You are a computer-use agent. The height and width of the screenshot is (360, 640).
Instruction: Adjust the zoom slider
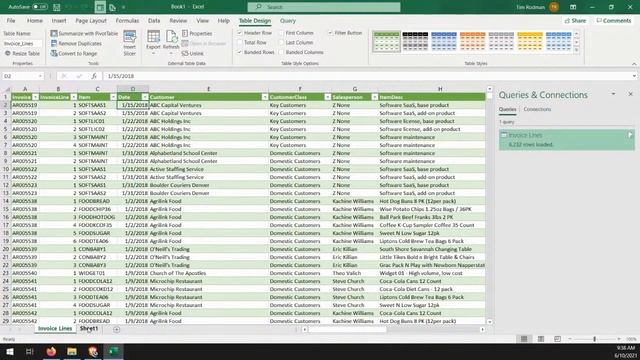pyautogui.click(x=594, y=339)
